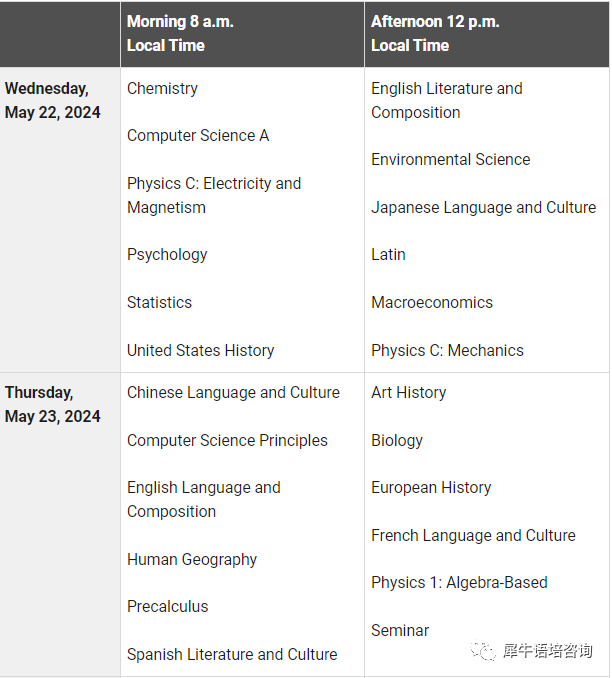Screen dimensions: 612x678
Task: Open the Psychology exam entry
Action: tap(167, 255)
